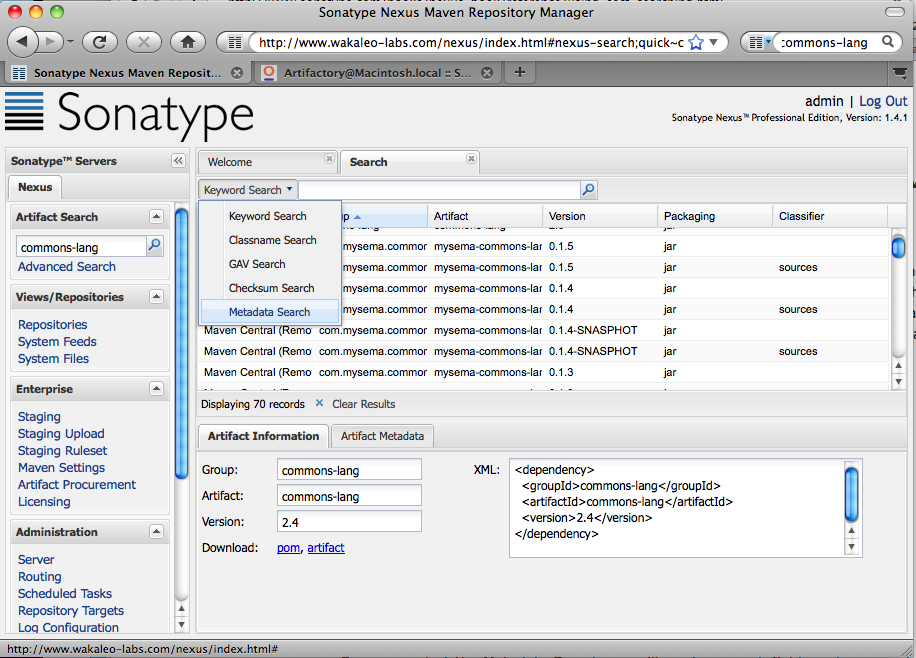Click the Log Out link

pyautogui.click(x=883, y=101)
